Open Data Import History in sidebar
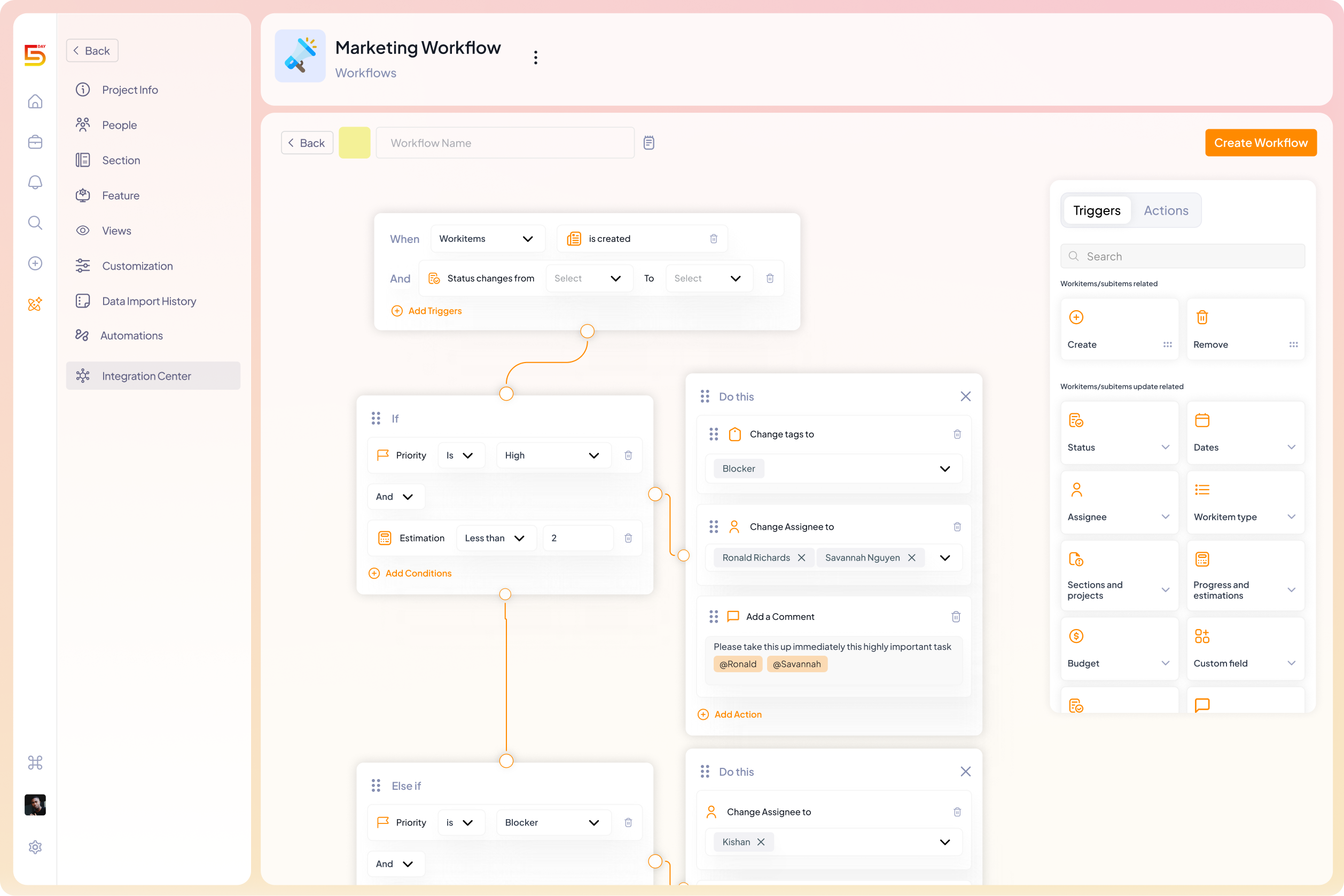The image size is (1344, 896). [149, 301]
